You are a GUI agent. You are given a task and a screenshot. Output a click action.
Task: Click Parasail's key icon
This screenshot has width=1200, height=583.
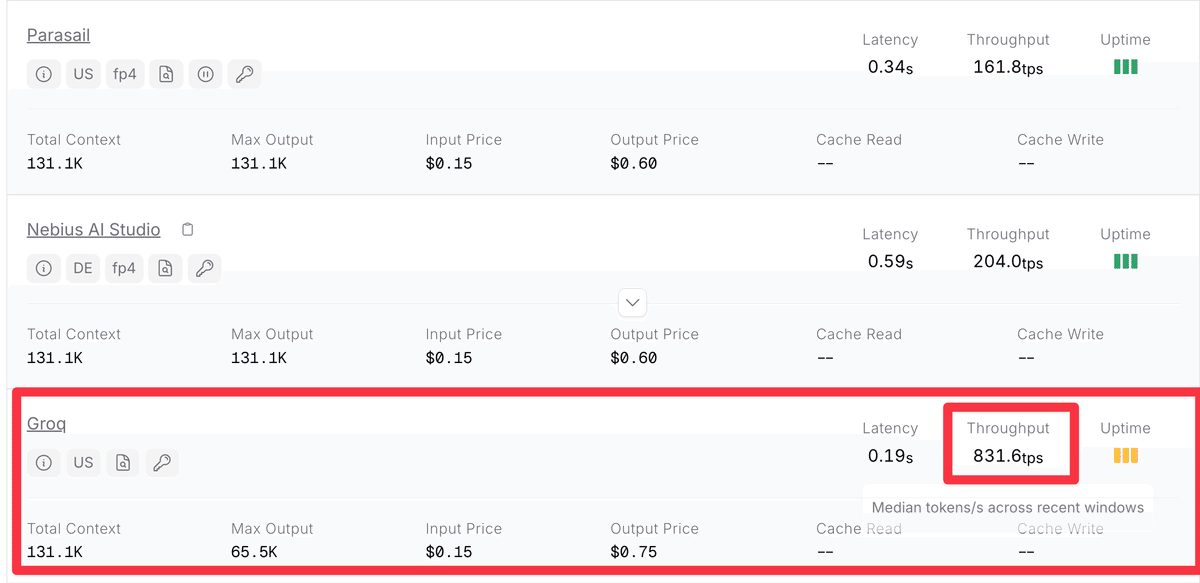[244, 74]
